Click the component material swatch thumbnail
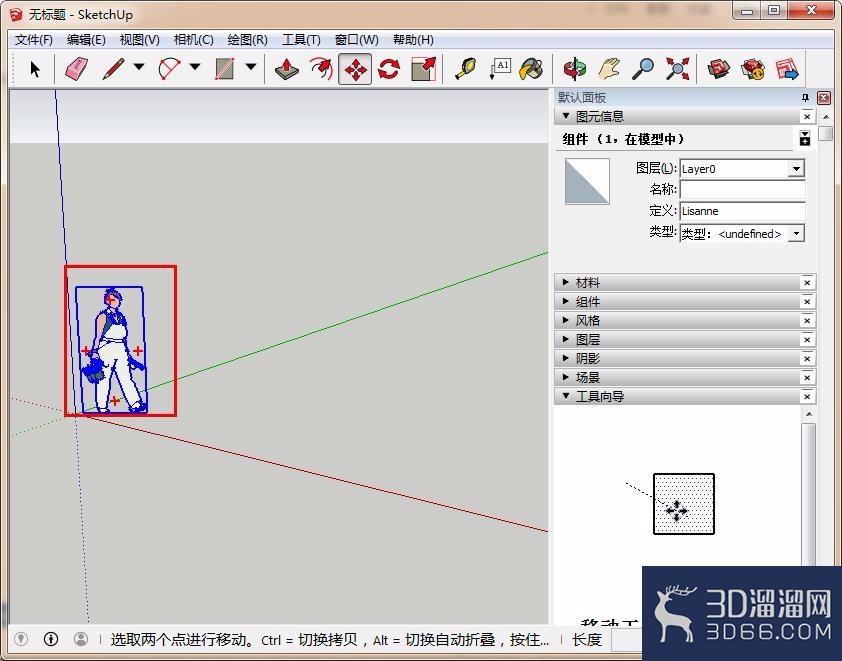Viewport: 842px width, 661px height. coord(587,181)
